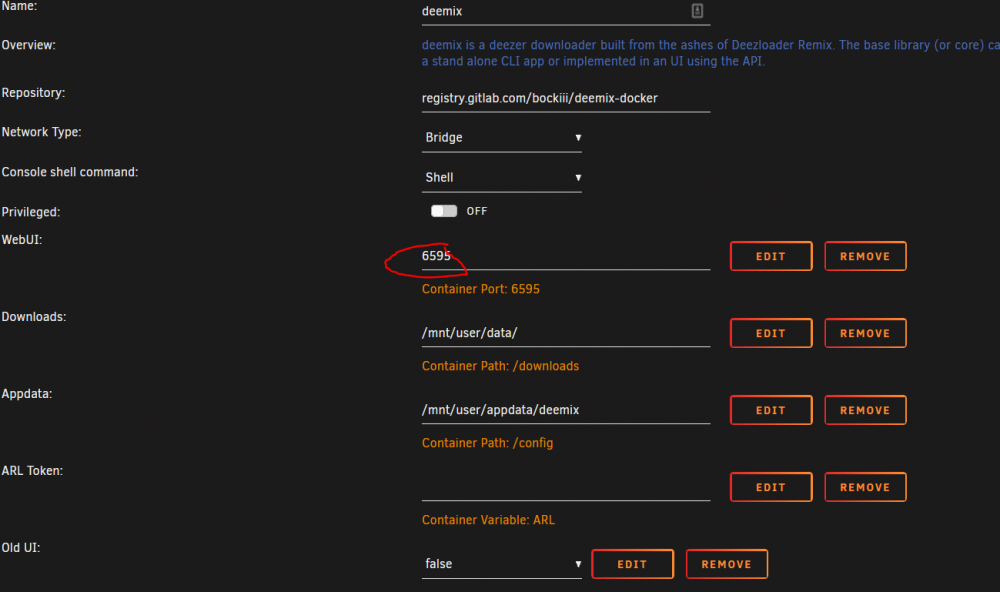
Task: Click the blue Overview description text
Action: click(x=710, y=53)
